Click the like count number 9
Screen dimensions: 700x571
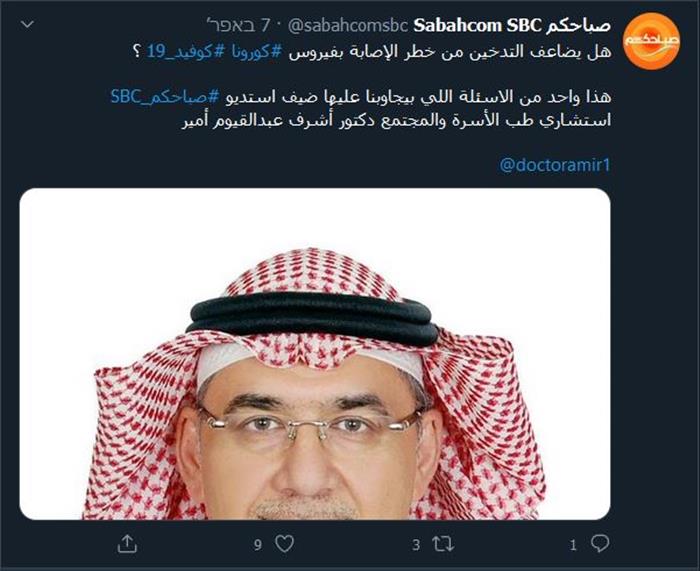click(258, 545)
